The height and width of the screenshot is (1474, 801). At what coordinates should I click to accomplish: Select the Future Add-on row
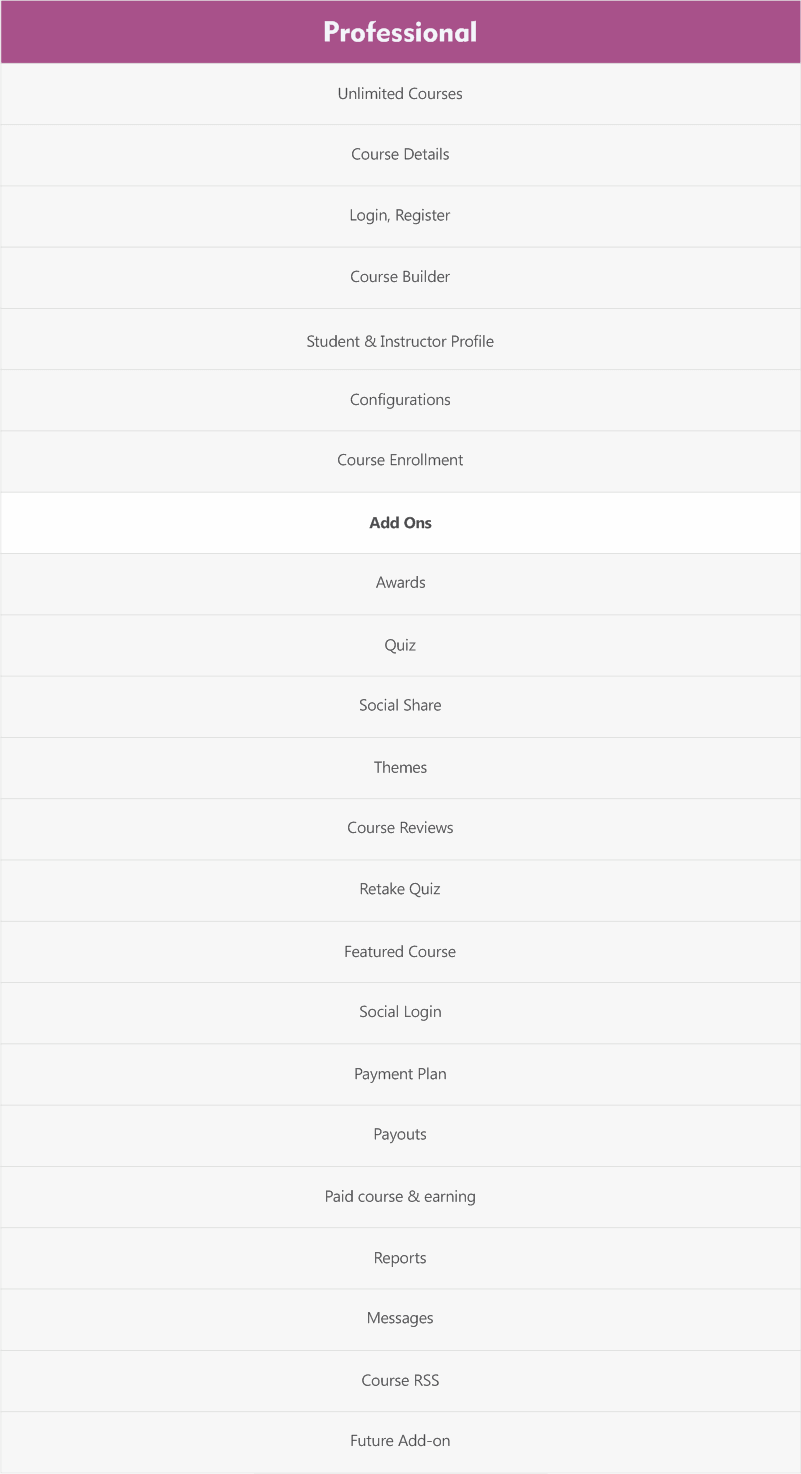(x=400, y=1441)
